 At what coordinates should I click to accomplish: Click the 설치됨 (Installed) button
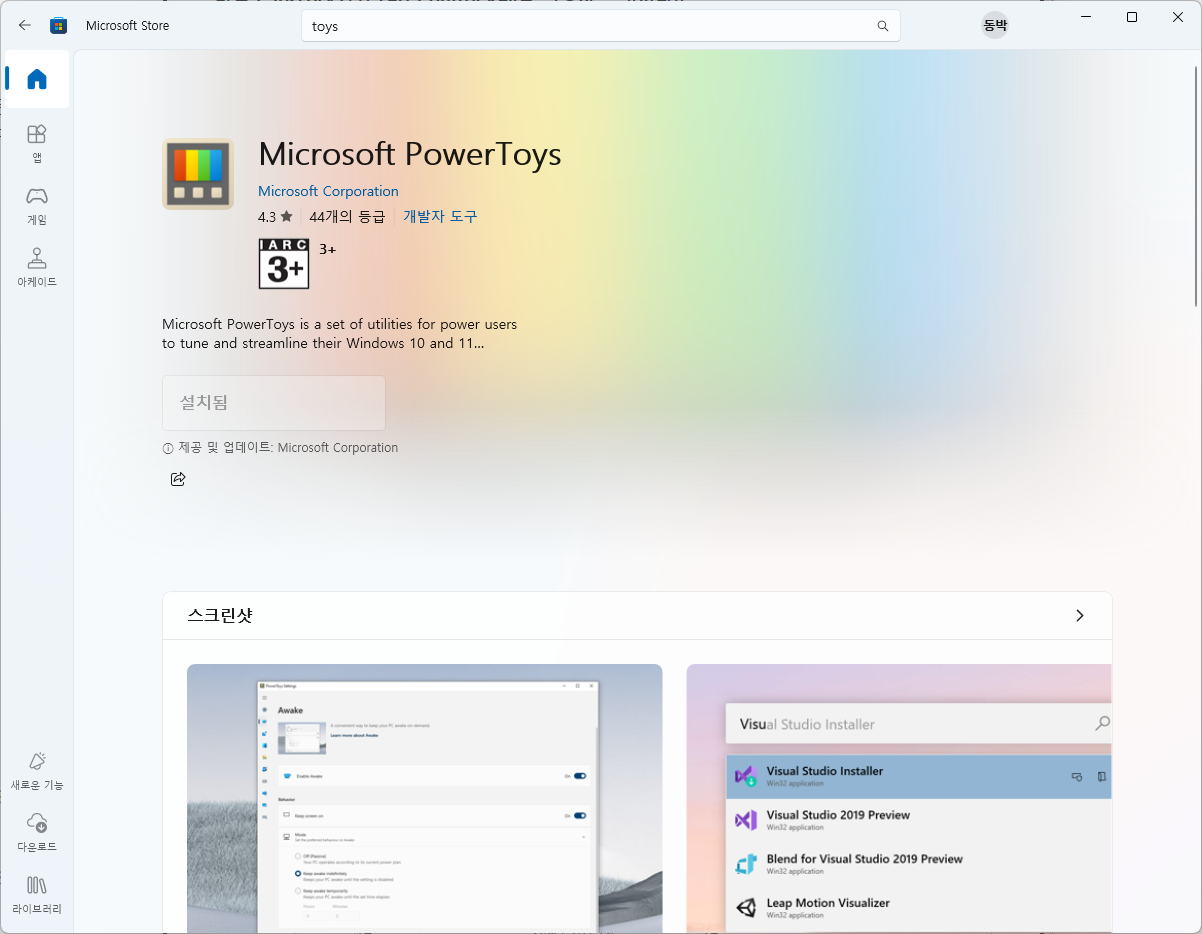[x=274, y=403]
